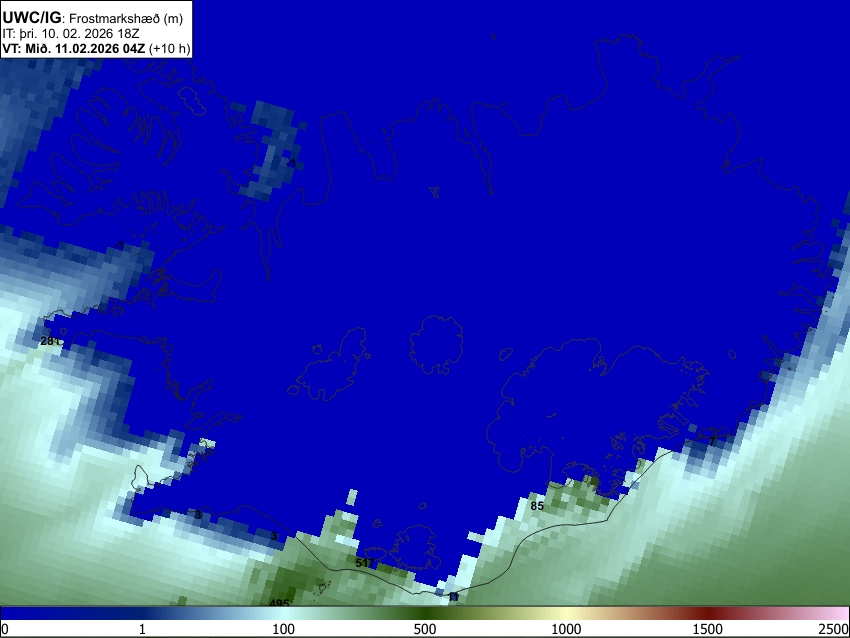Screen dimensions: 850x638
Task: Click the "1000" label on the color scale
Action: coord(566,629)
